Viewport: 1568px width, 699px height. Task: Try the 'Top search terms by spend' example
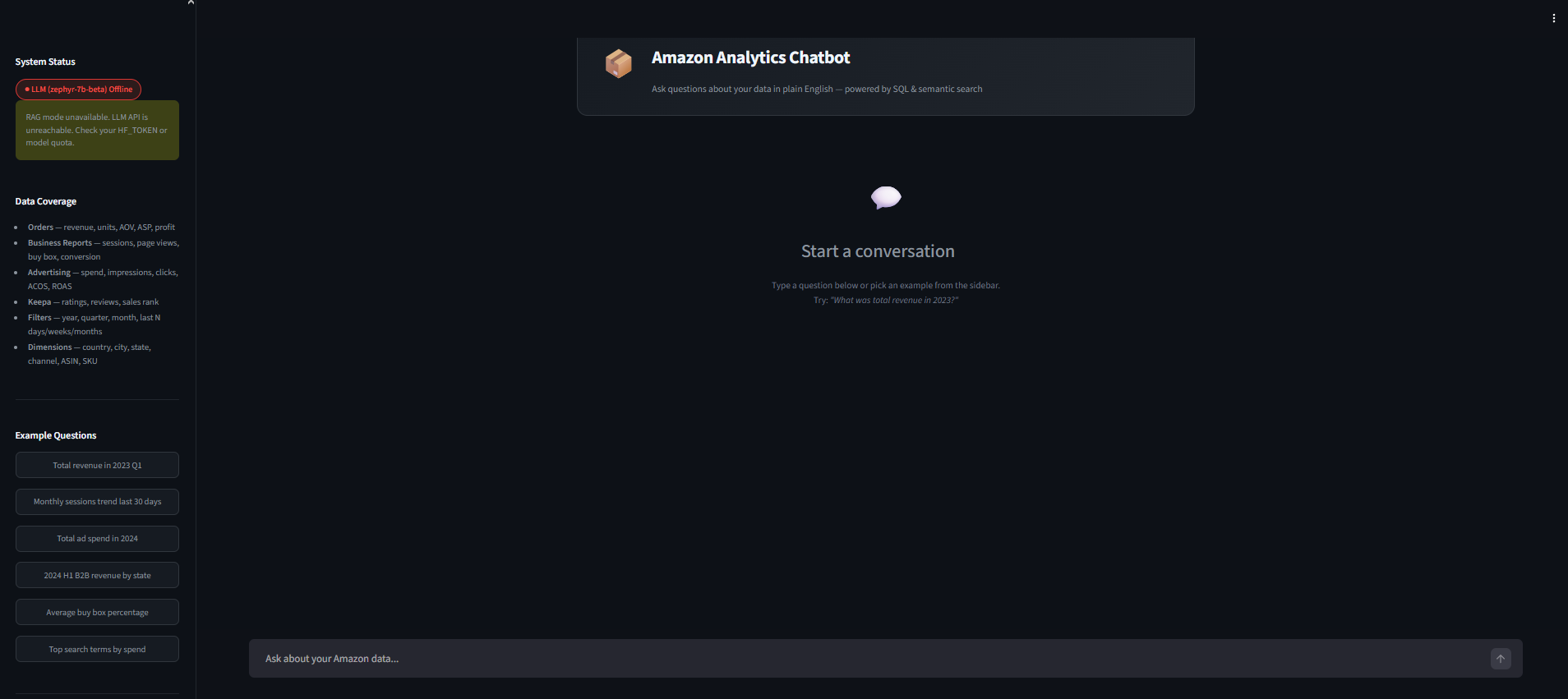(97, 650)
